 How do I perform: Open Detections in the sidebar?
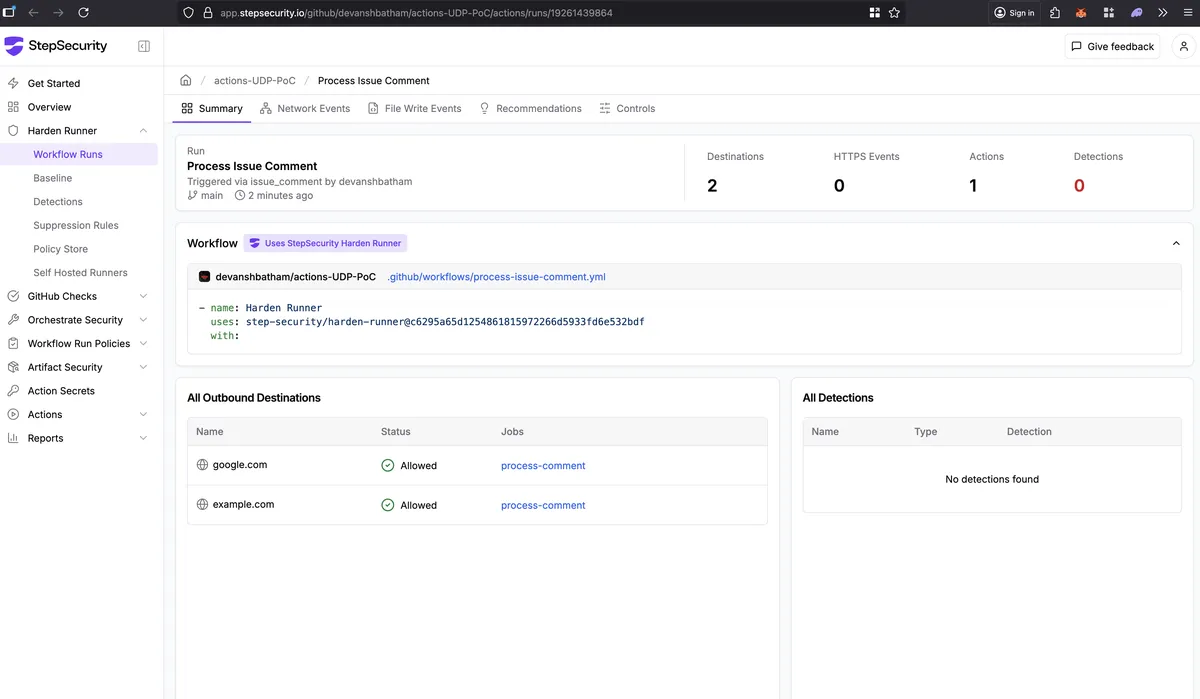pyautogui.click(x=58, y=202)
